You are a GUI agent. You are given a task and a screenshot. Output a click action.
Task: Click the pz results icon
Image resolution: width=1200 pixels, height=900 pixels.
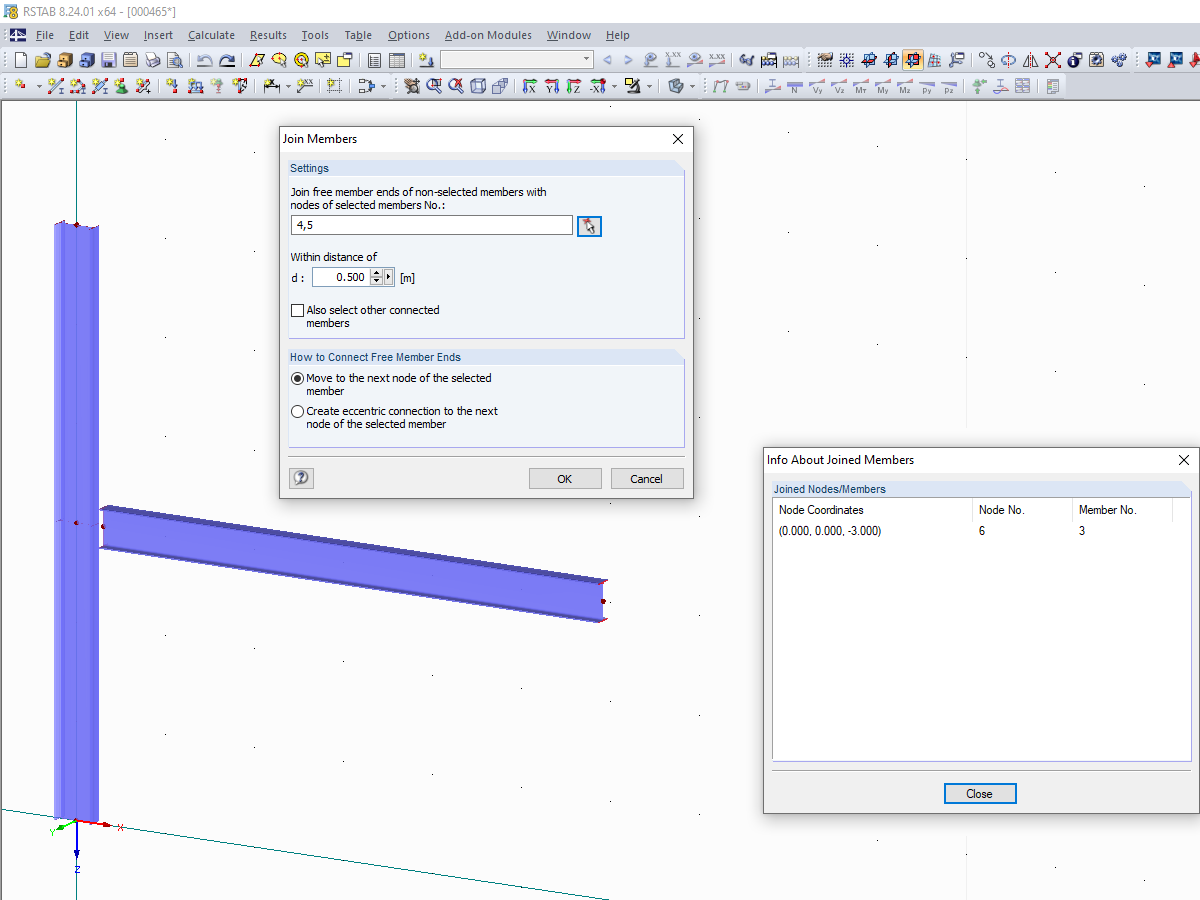point(949,87)
